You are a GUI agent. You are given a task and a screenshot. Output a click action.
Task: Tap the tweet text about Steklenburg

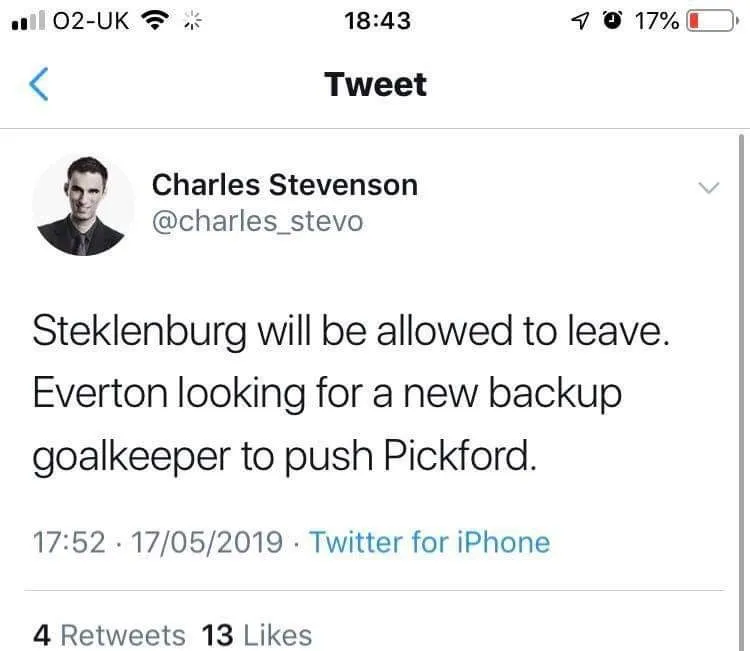(350, 394)
